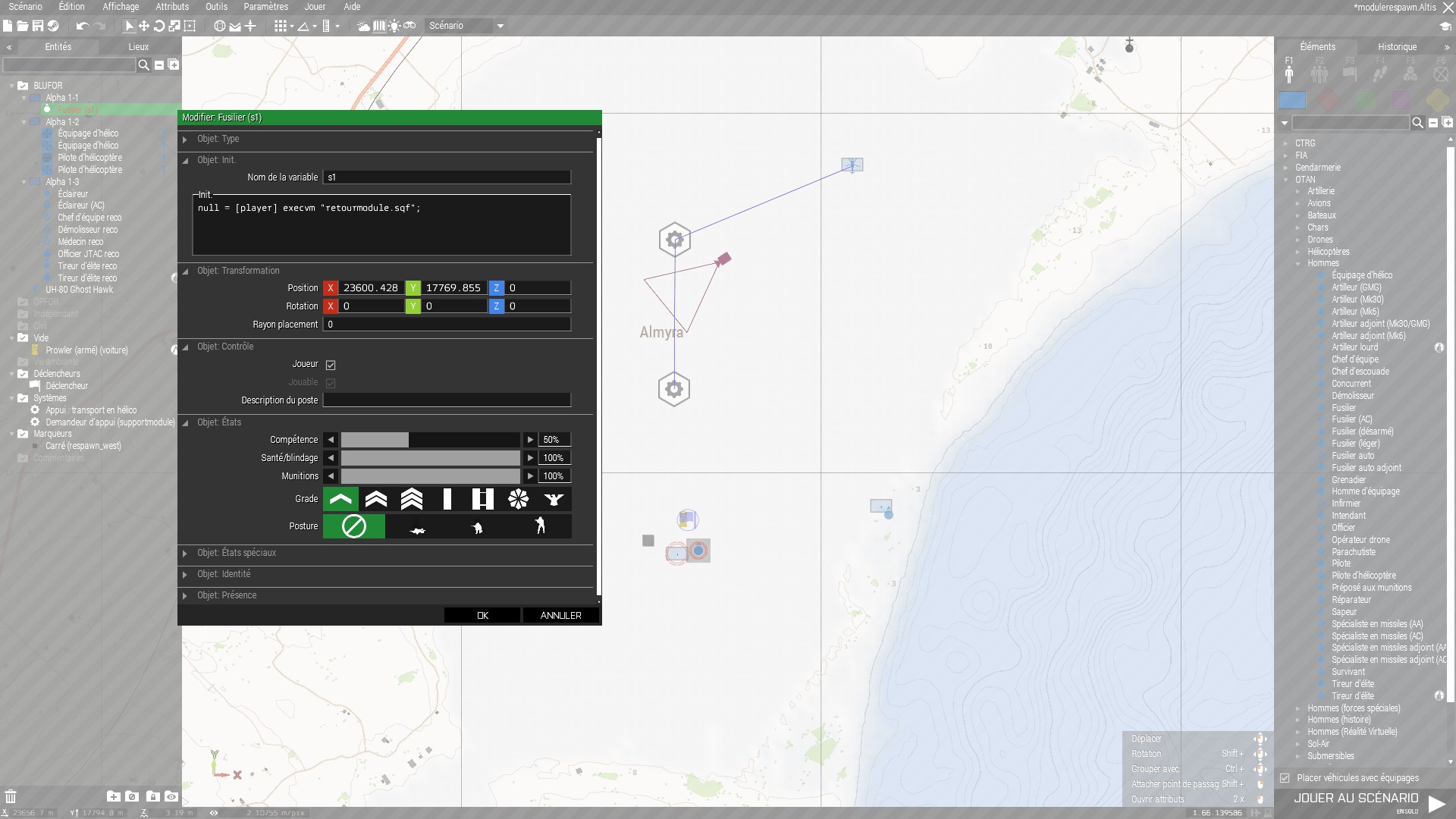Open the Scénario menu
This screenshot has width=1456, height=819.
coord(25,7)
